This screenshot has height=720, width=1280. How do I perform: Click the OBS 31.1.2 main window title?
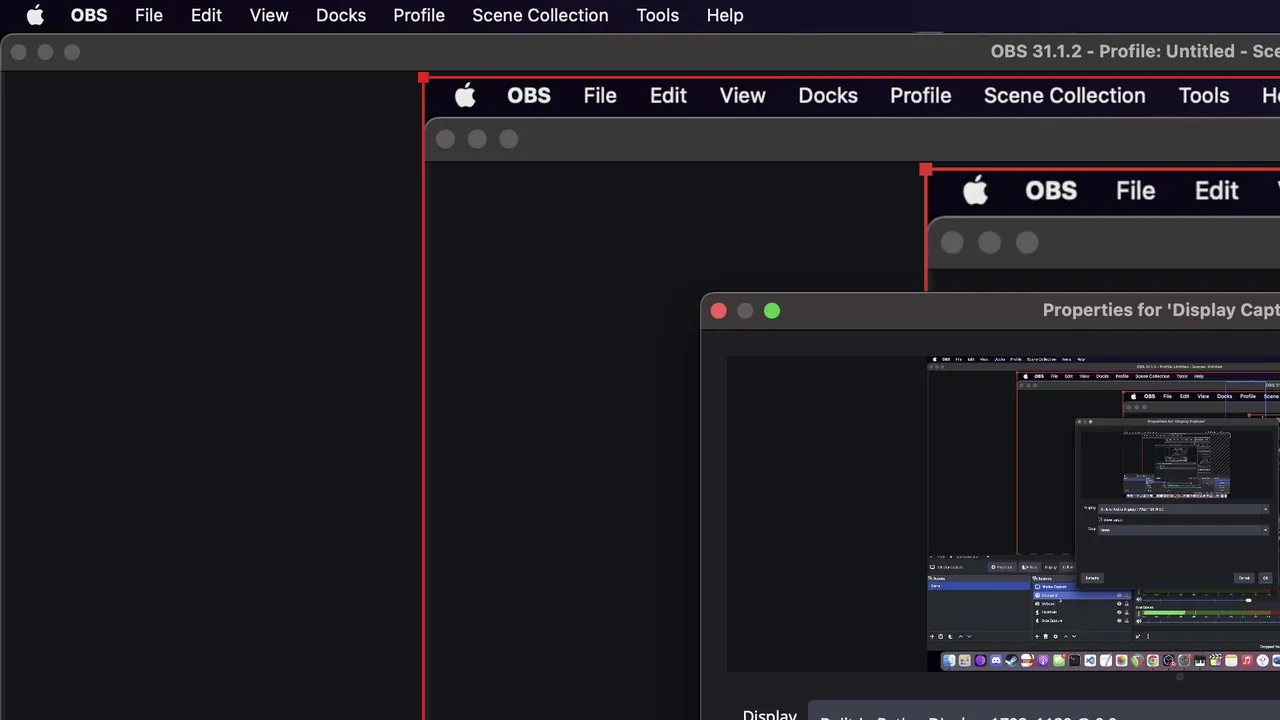pos(1135,51)
